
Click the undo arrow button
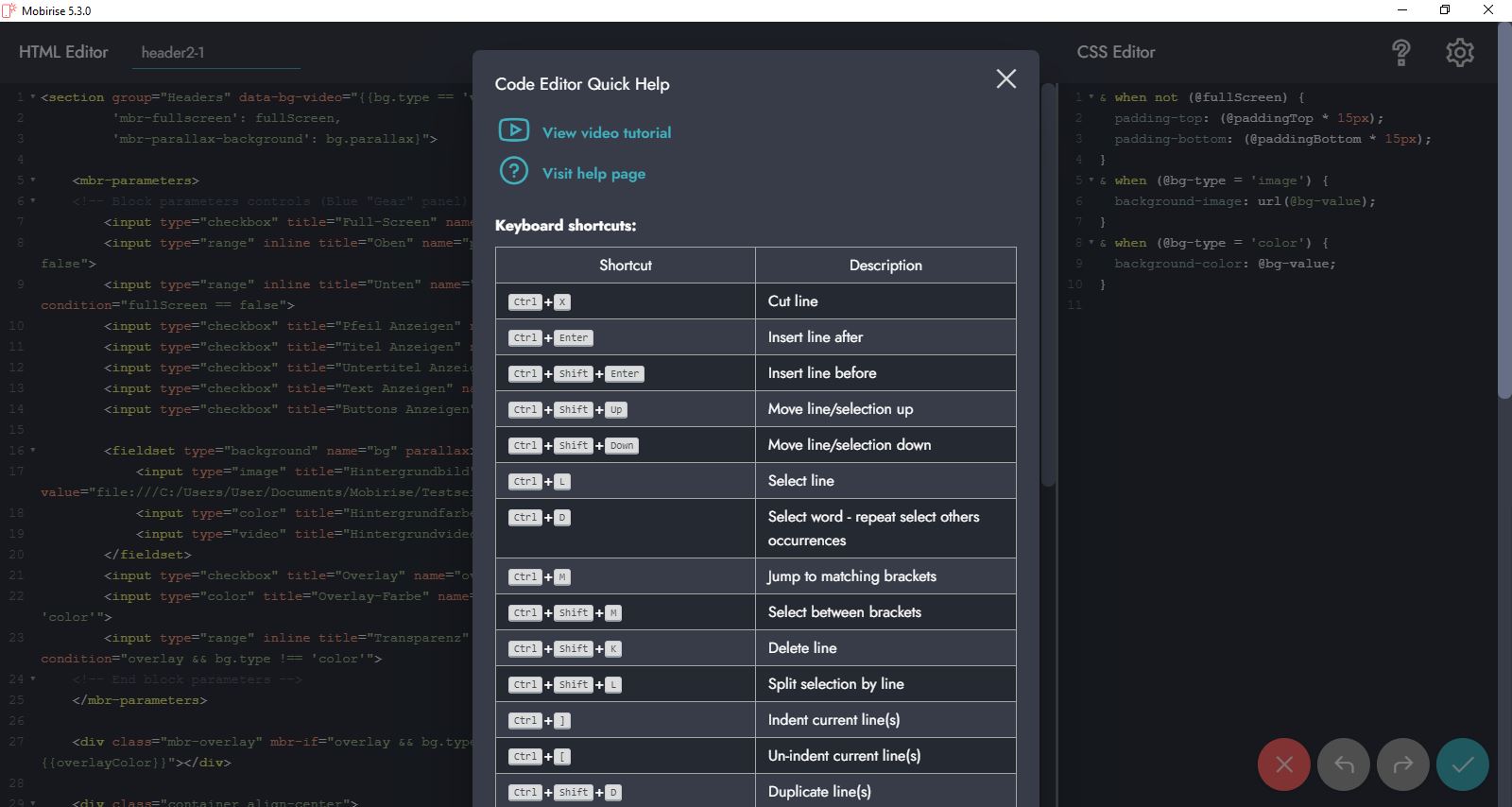point(1344,764)
